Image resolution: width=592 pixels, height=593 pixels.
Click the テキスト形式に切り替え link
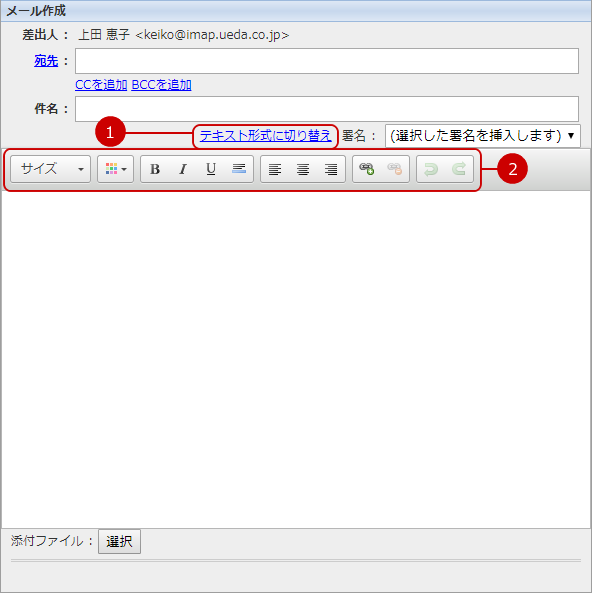point(266,136)
